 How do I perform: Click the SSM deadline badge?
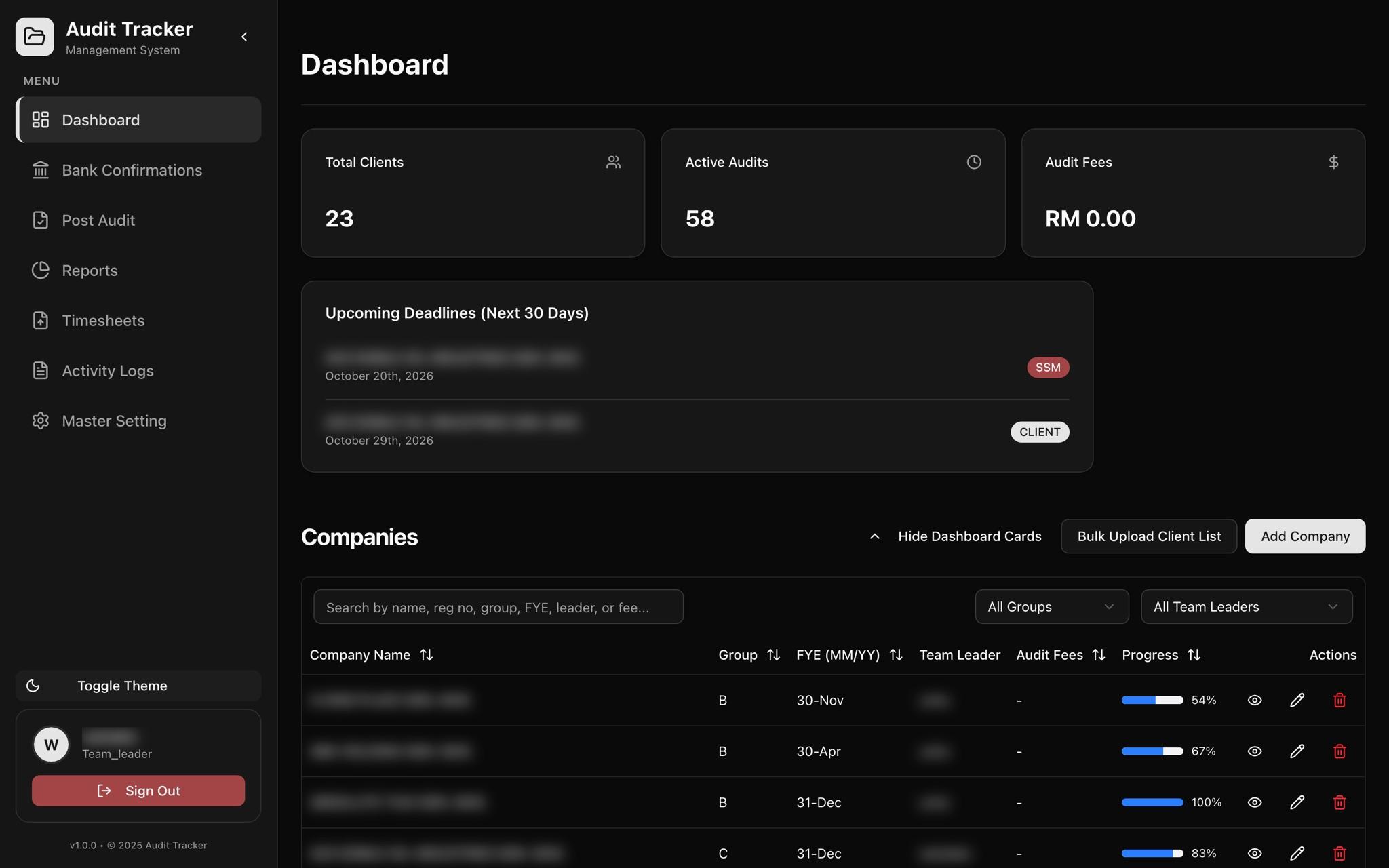[1048, 367]
